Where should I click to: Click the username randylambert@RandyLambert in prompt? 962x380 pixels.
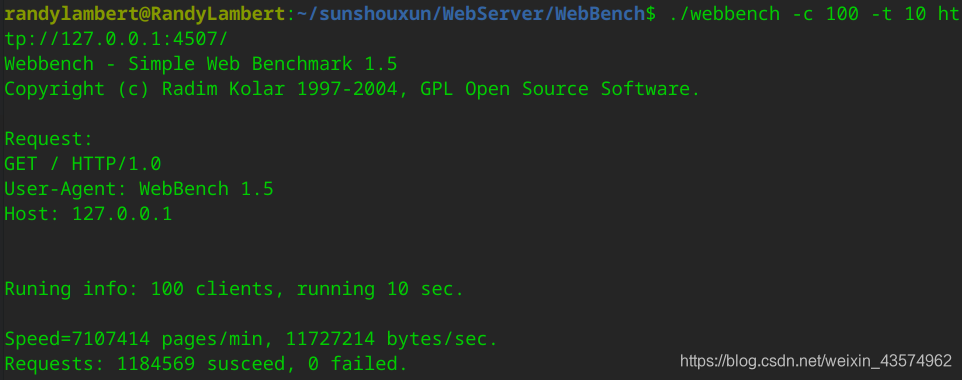click(x=145, y=14)
